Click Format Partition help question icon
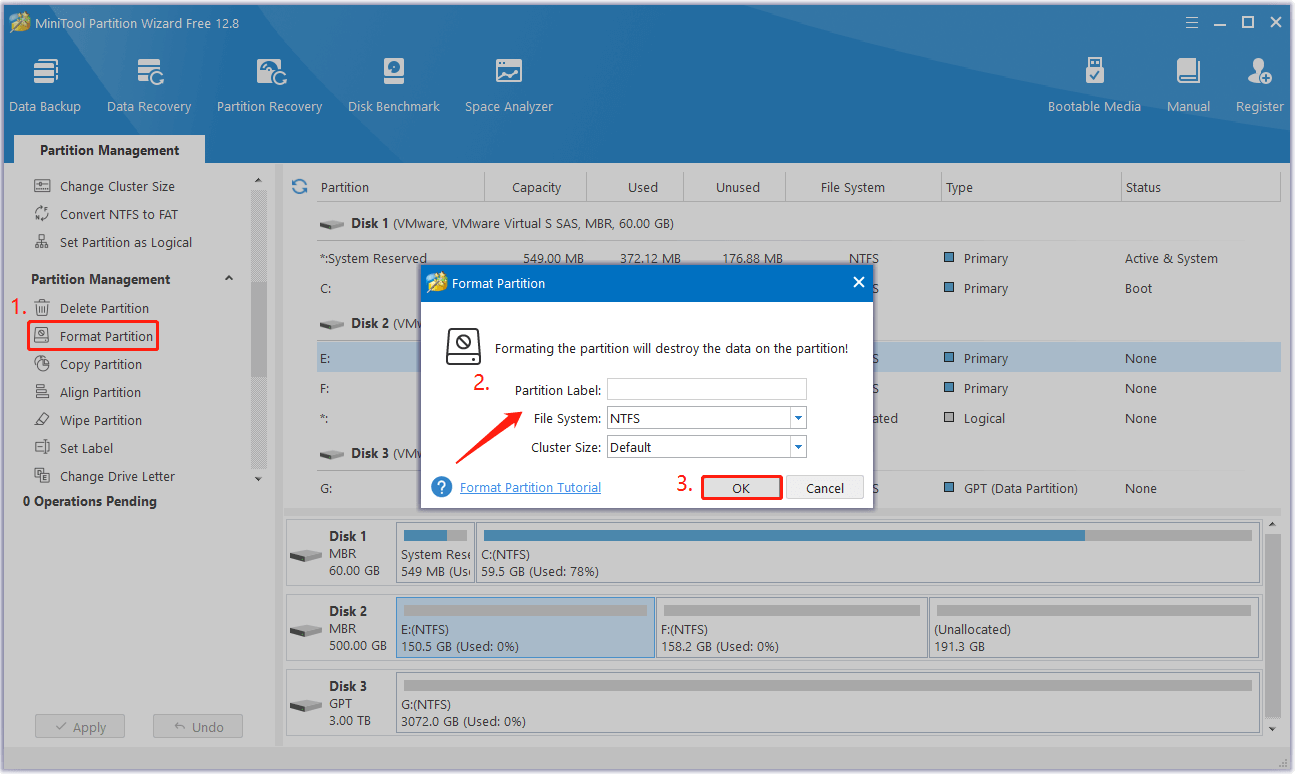Image resolution: width=1296 pixels, height=776 pixels. coord(442,487)
